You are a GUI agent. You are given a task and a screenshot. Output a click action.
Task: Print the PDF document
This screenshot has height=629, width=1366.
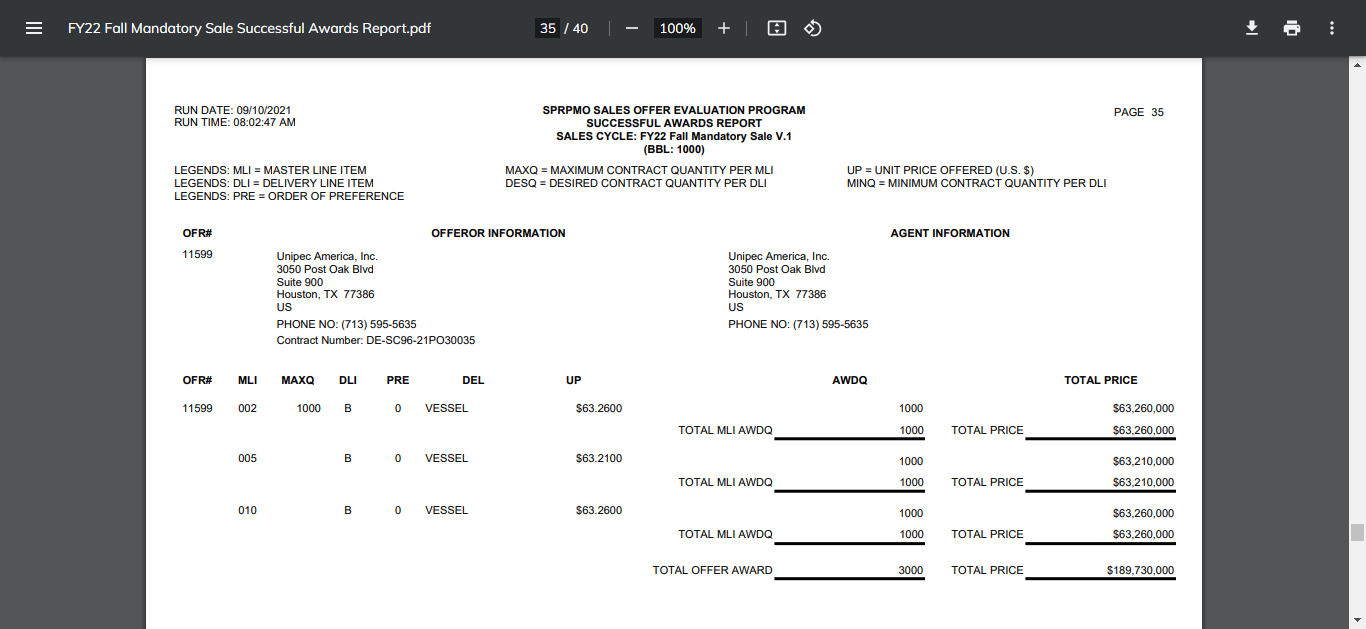click(1292, 28)
